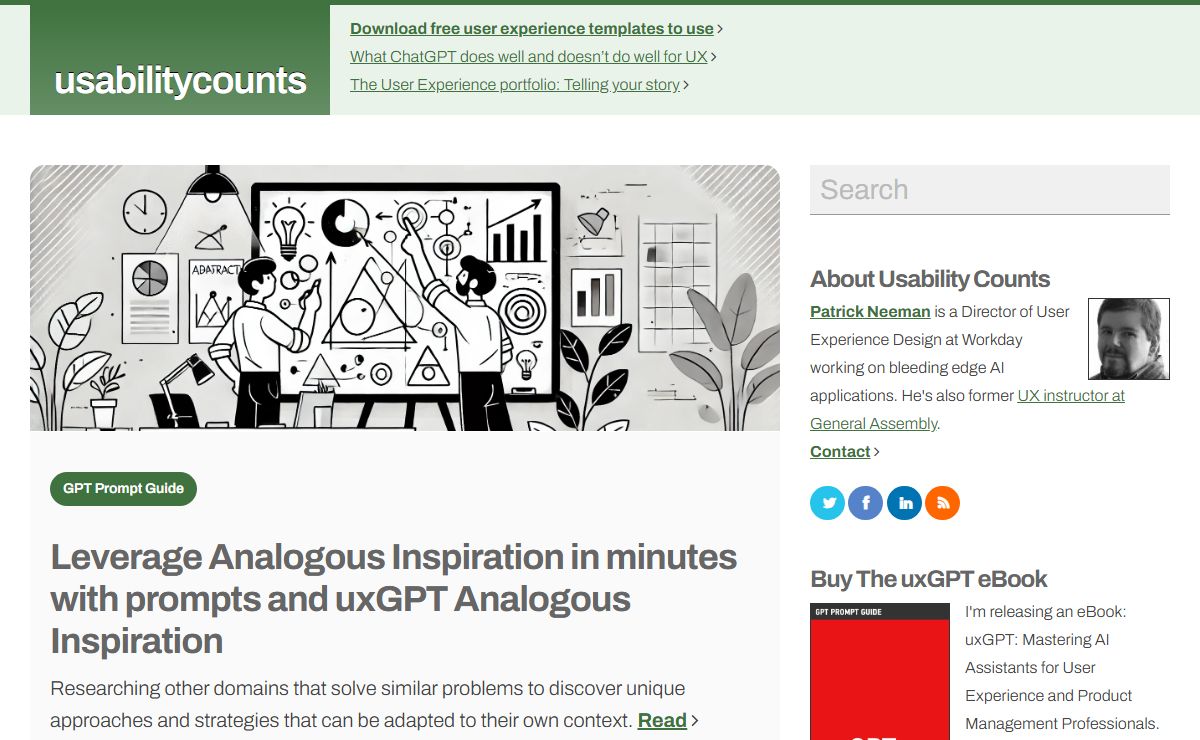
Task: Click the whiteboard illustration article image
Action: tap(405, 298)
